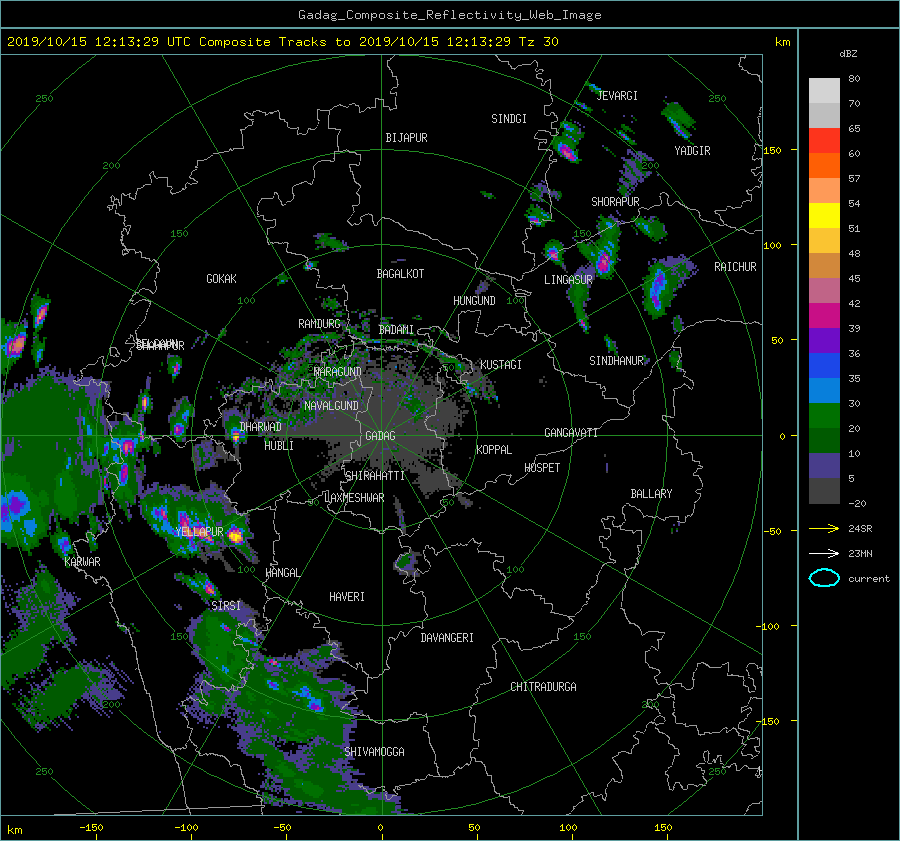The width and height of the screenshot is (900, 841).
Task: Pick the purple swatch beside 39 dBZ
Action: 824,341
